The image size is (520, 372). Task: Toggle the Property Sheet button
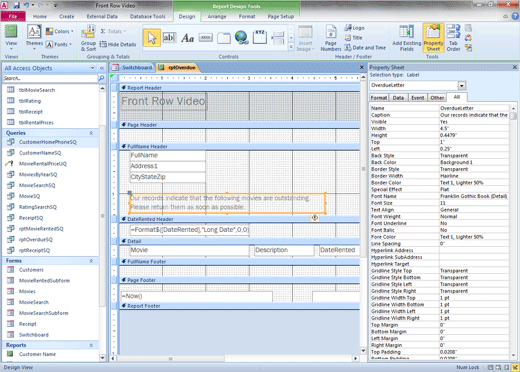coord(433,38)
